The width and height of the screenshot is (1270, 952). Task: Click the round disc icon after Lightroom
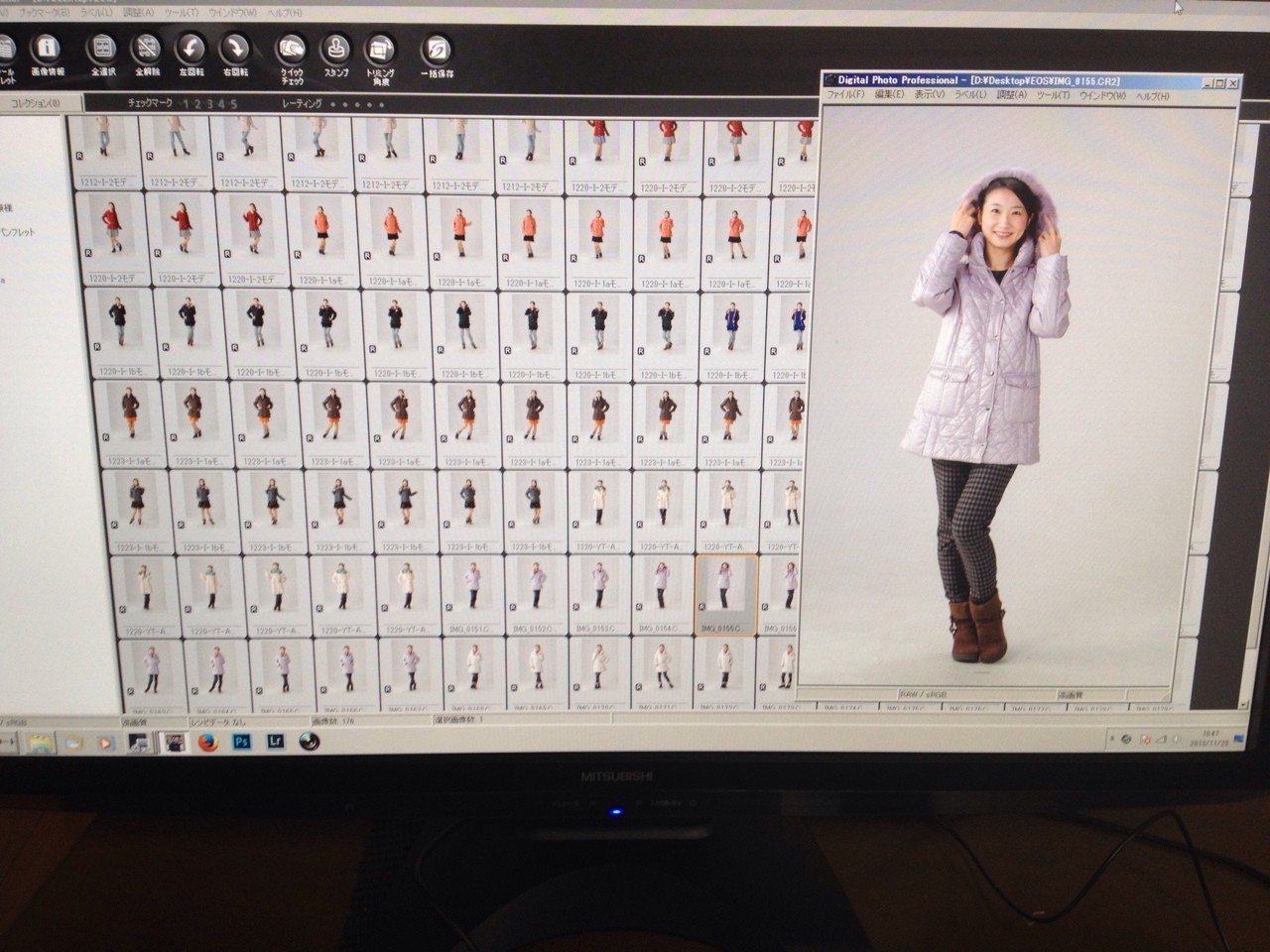point(310,742)
